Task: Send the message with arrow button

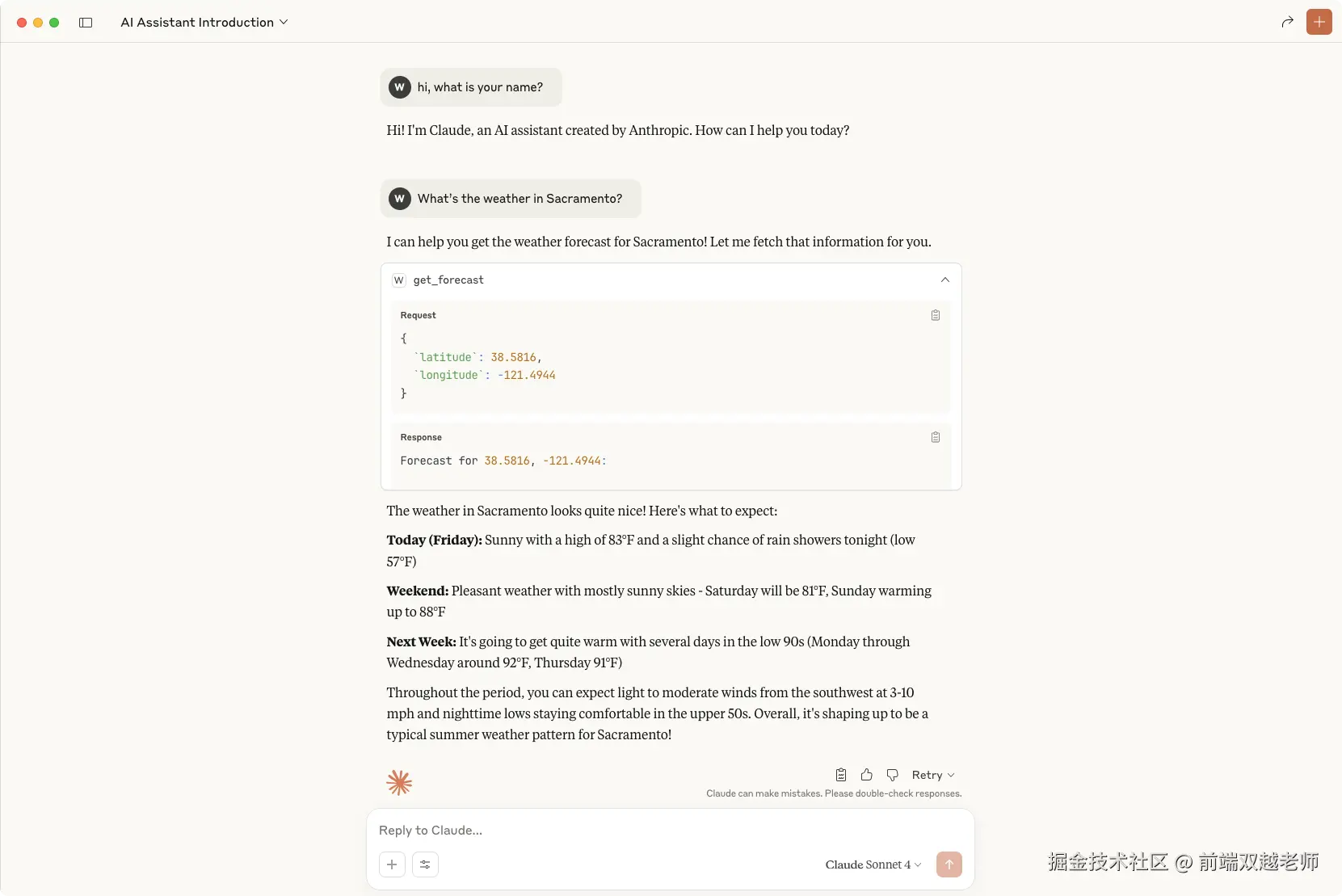Action: [x=949, y=864]
